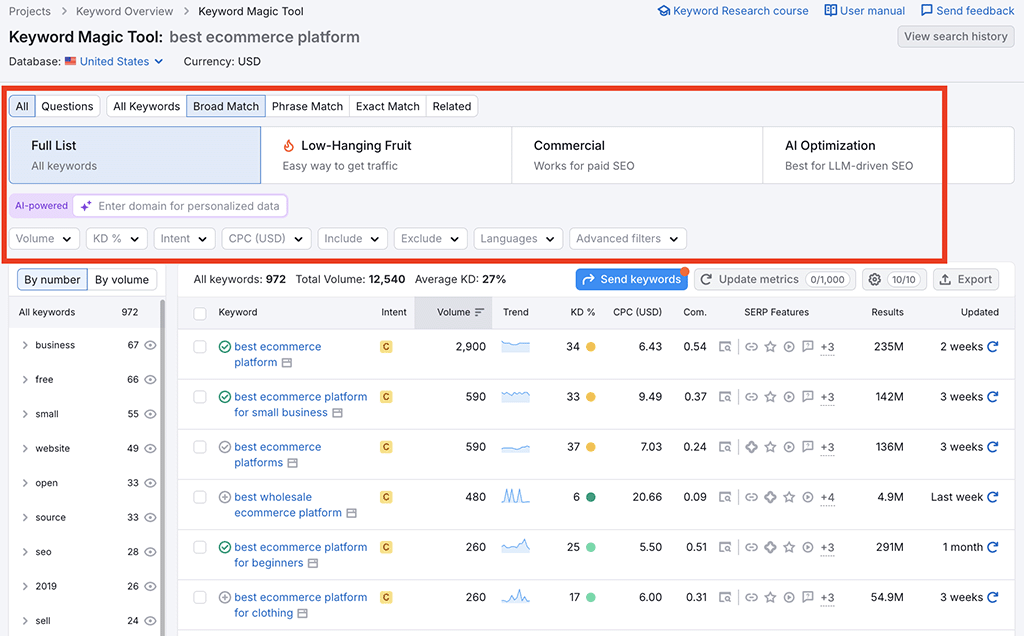Click the +4 SERP features indicator
The height and width of the screenshot is (636, 1024).
(x=827, y=498)
